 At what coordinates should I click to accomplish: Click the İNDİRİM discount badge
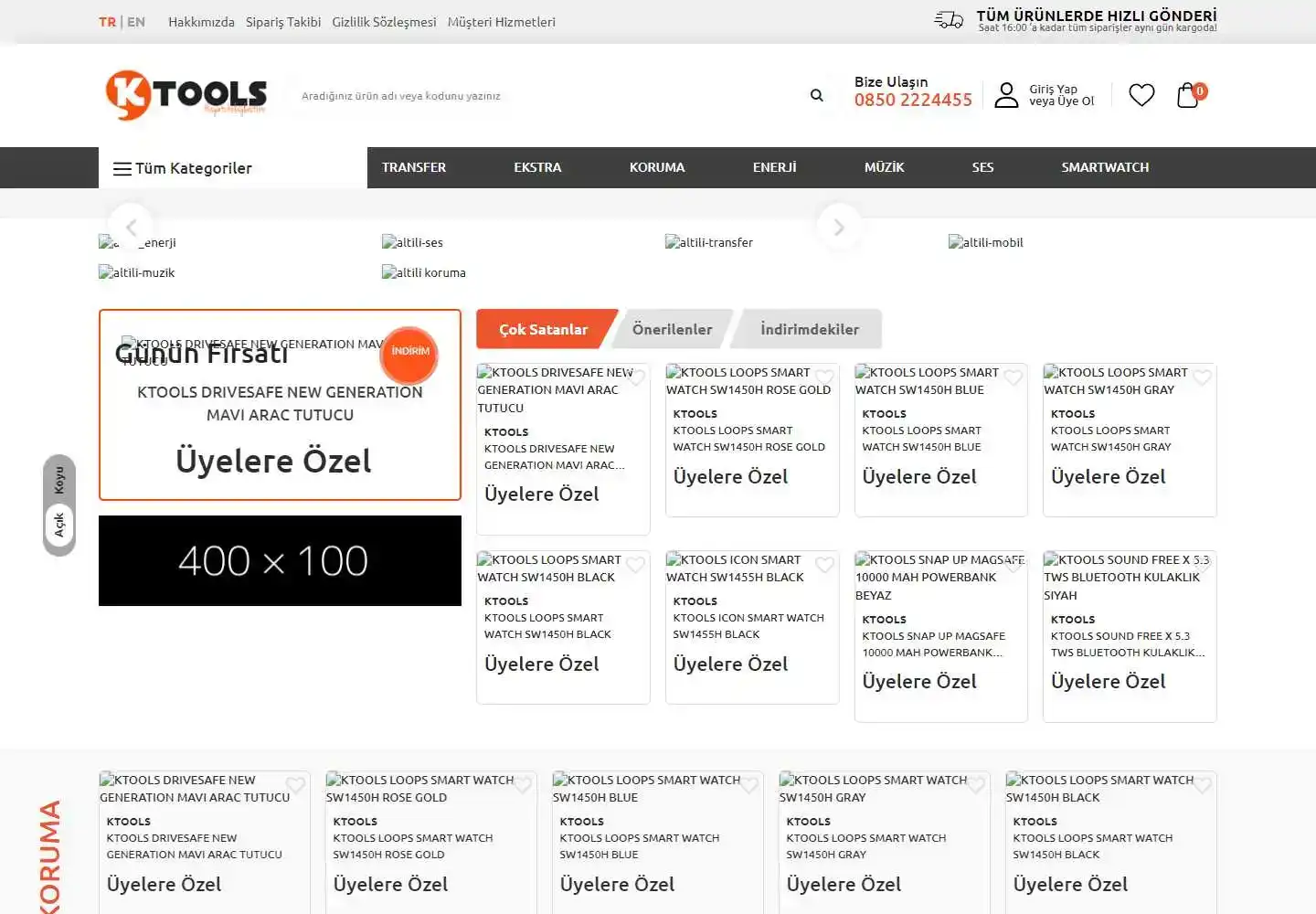pos(409,354)
